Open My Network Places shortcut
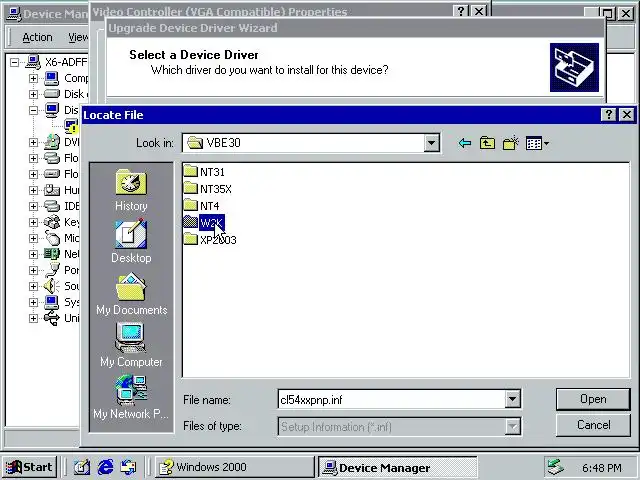Screen dimensions: 640x480 (x=131, y=397)
